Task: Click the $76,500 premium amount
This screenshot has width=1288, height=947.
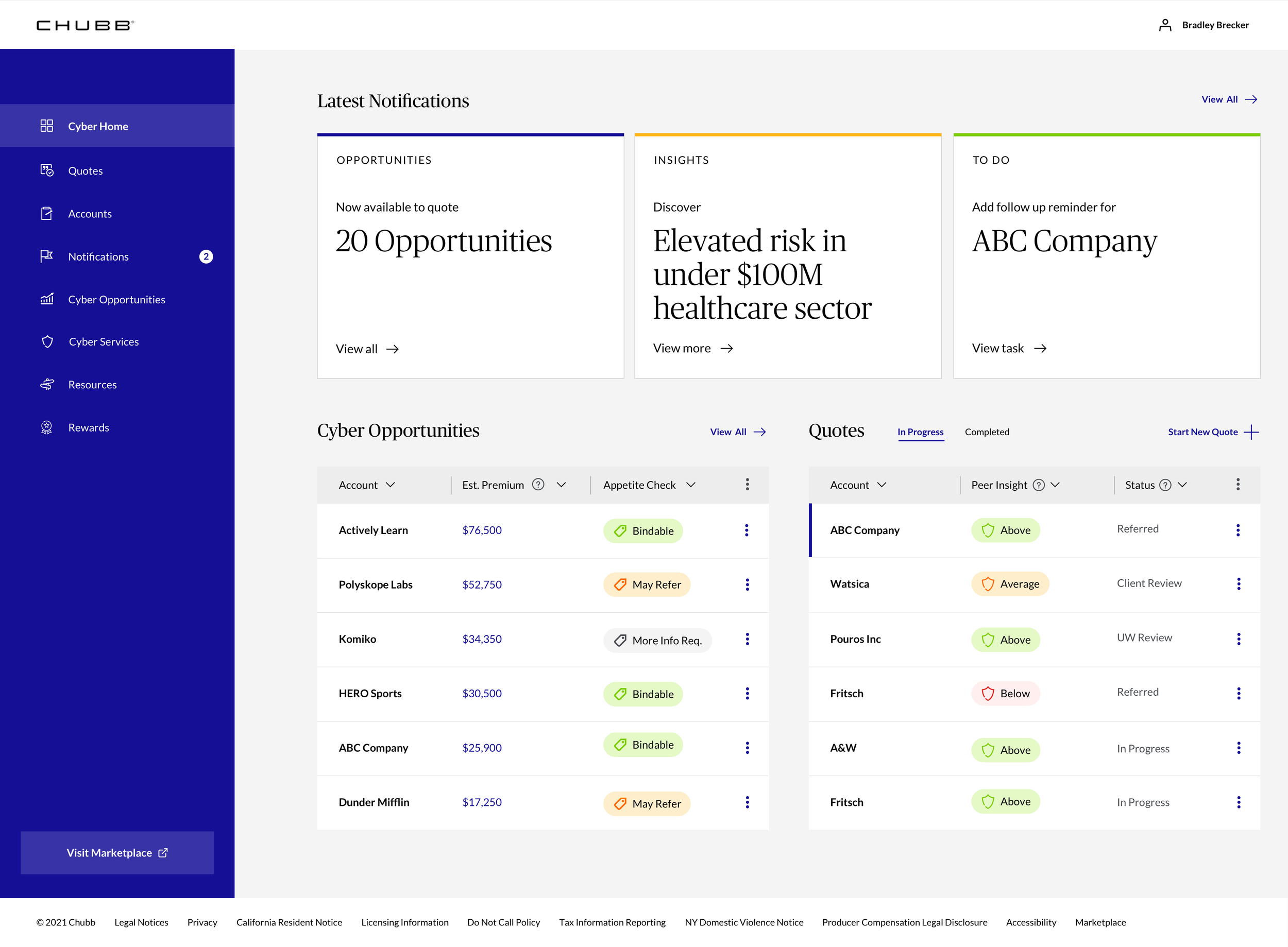Action: [482, 530]
